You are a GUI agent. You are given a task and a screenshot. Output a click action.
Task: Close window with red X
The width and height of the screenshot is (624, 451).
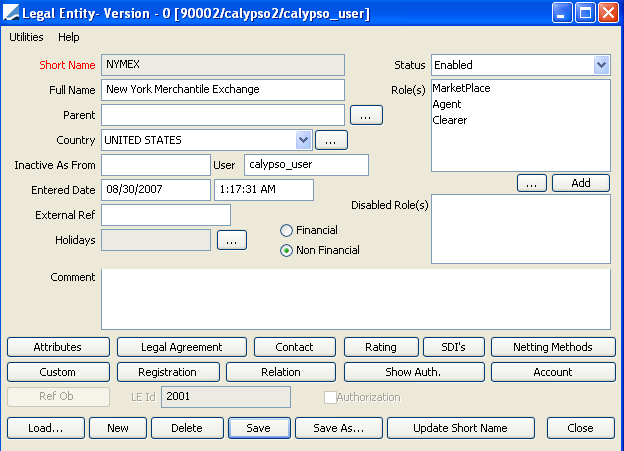pos(608,13)
